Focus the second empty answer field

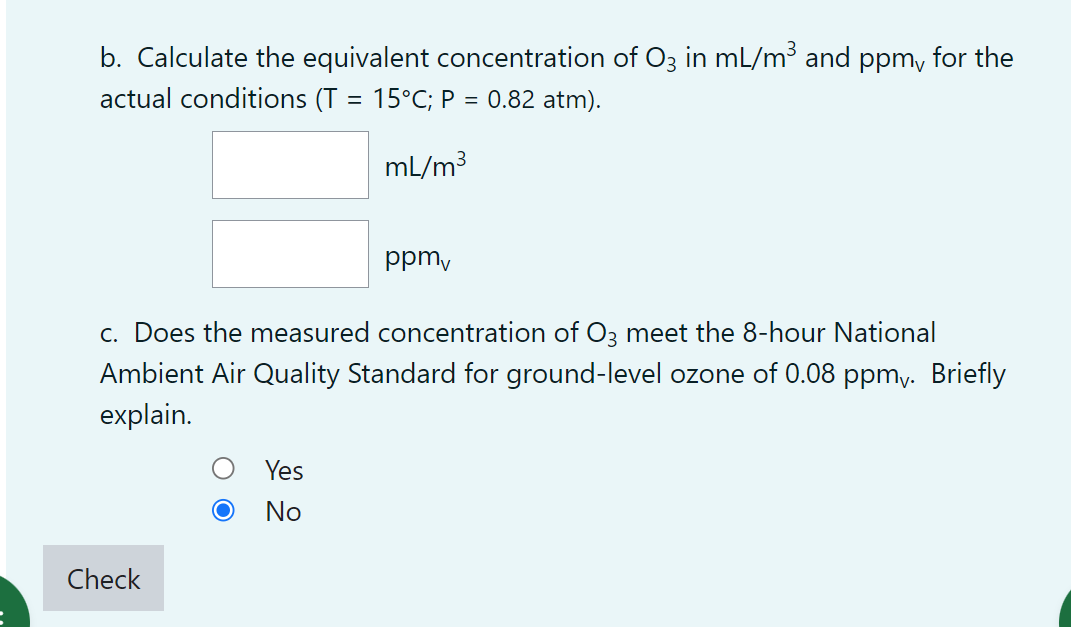(x=290, y=253)
